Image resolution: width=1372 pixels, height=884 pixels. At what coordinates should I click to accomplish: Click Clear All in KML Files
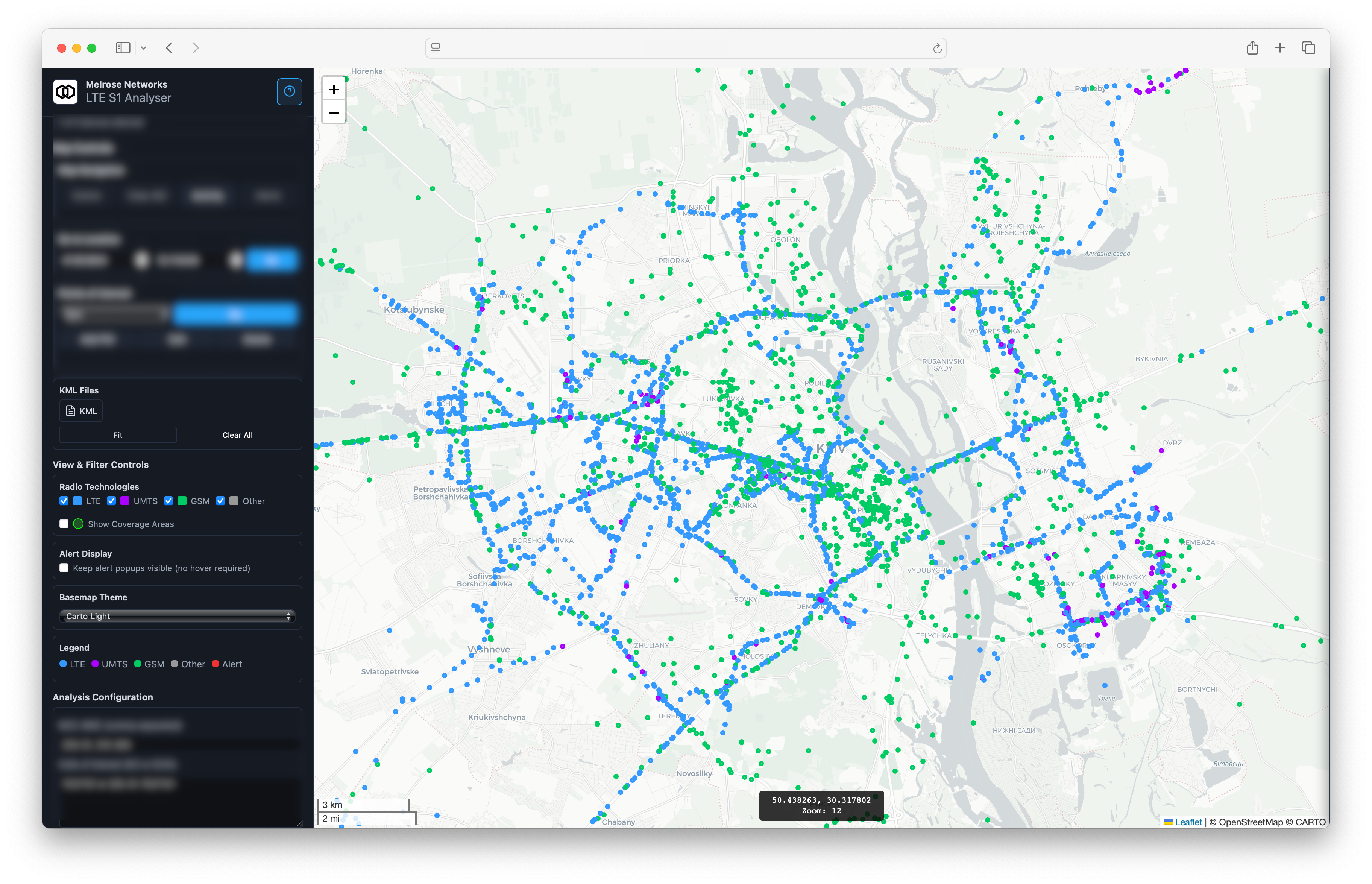point(237,435)
